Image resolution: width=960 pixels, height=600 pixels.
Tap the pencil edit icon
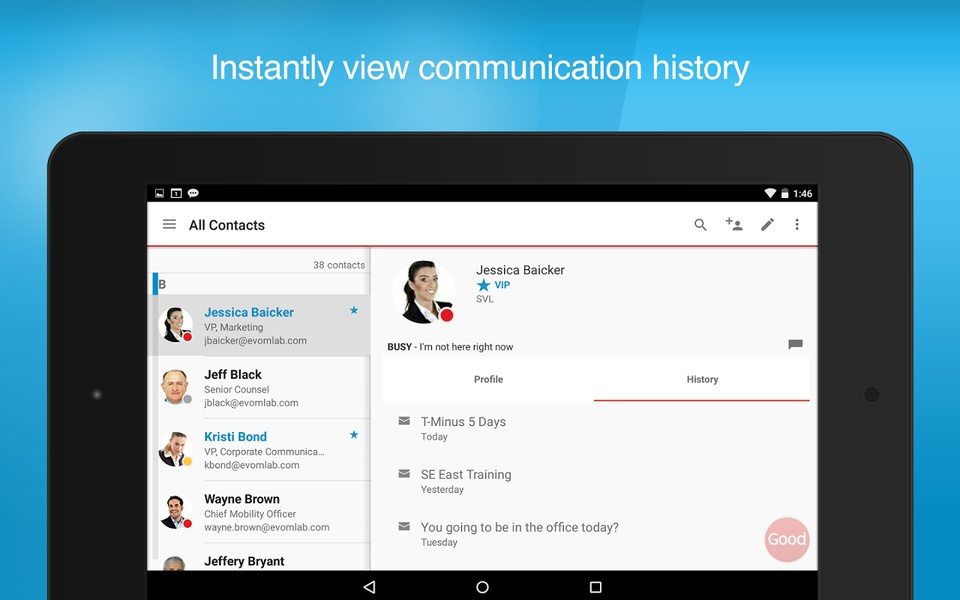767,225
